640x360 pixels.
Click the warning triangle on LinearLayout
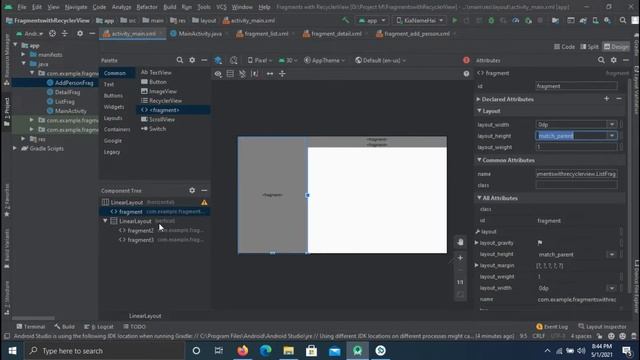point(204,202)
